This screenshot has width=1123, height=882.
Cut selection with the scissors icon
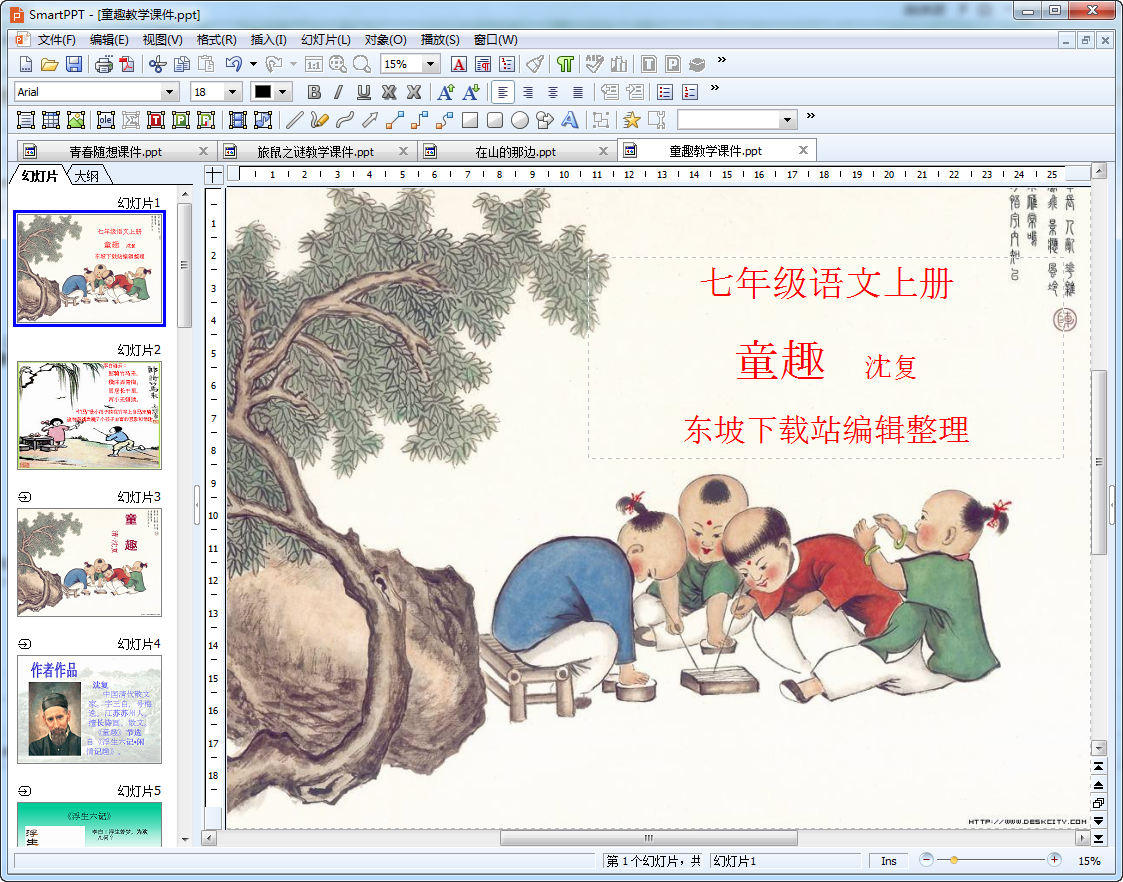157,64
